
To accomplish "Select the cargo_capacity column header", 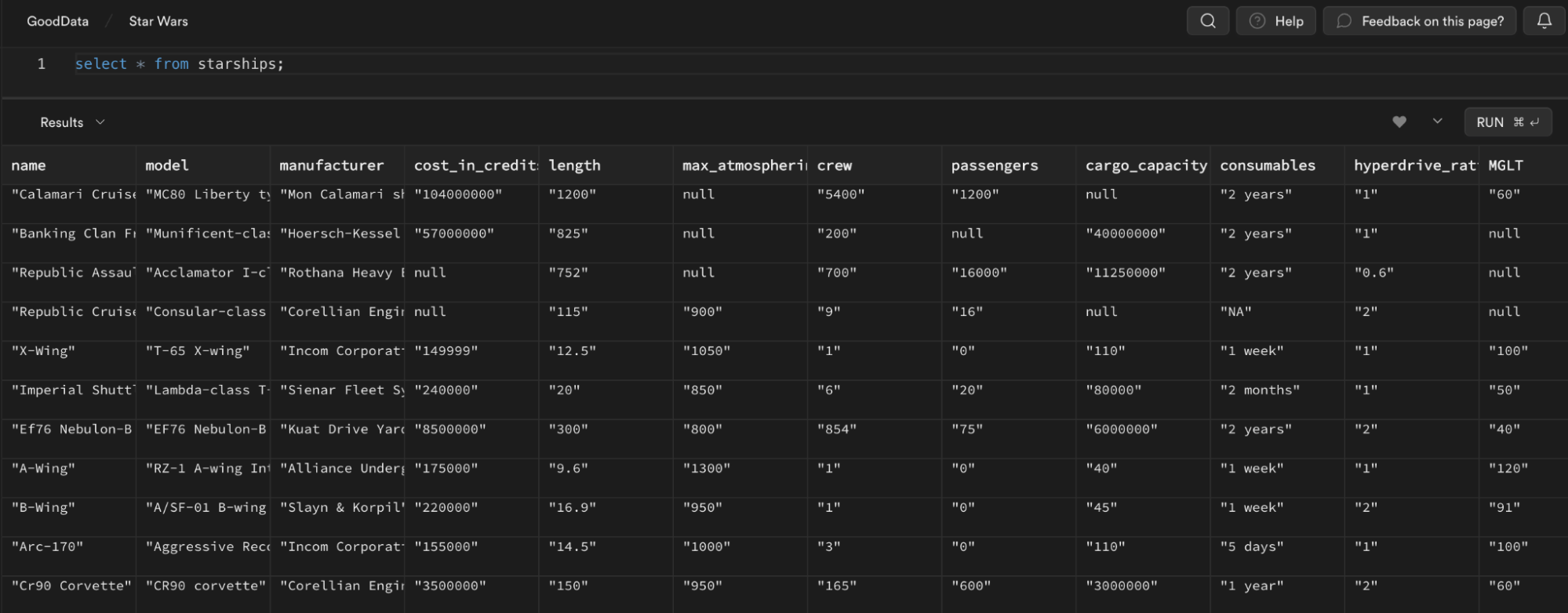I will click(x=1143, y=165).
